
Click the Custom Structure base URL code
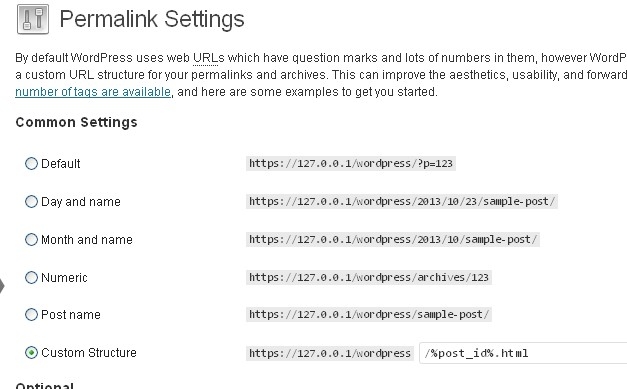click(330, 353)
